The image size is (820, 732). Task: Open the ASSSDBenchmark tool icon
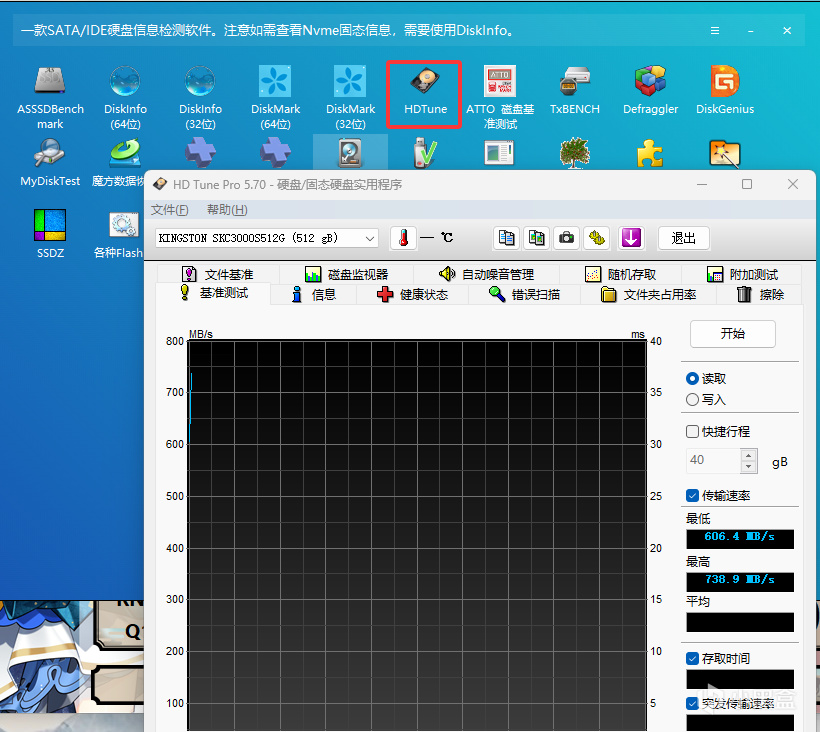(x=50, y=98)
